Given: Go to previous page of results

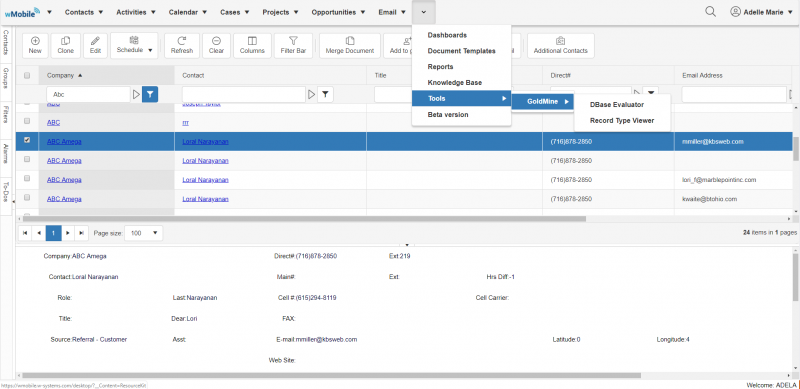Looking at the screenshot, I should [39, 233].
